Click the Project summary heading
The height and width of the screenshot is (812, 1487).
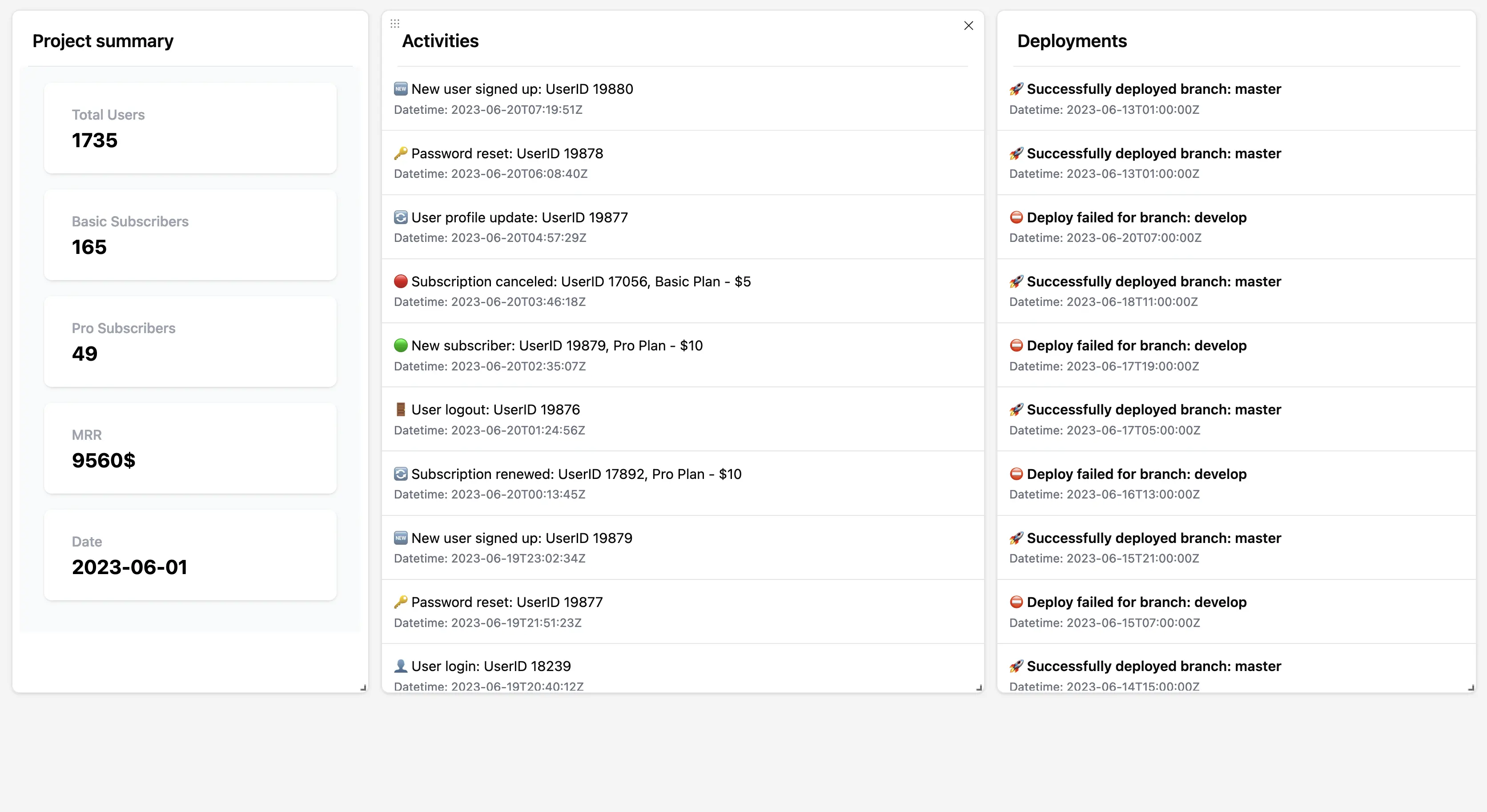tap(103, 41)
